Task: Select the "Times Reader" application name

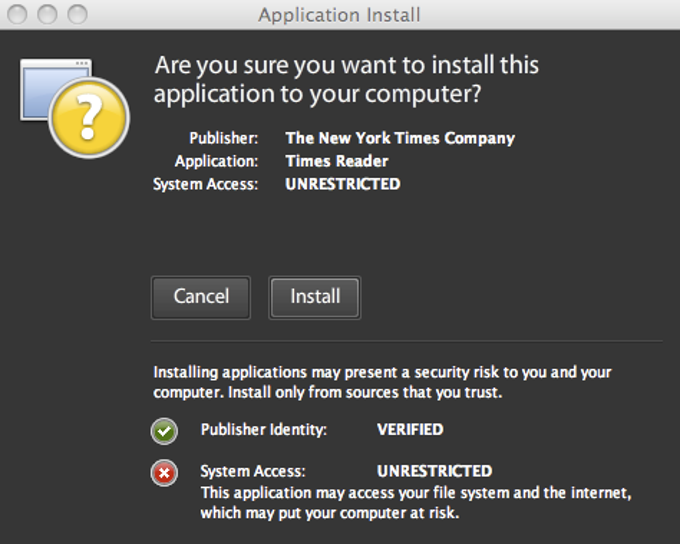Action: 337,161
